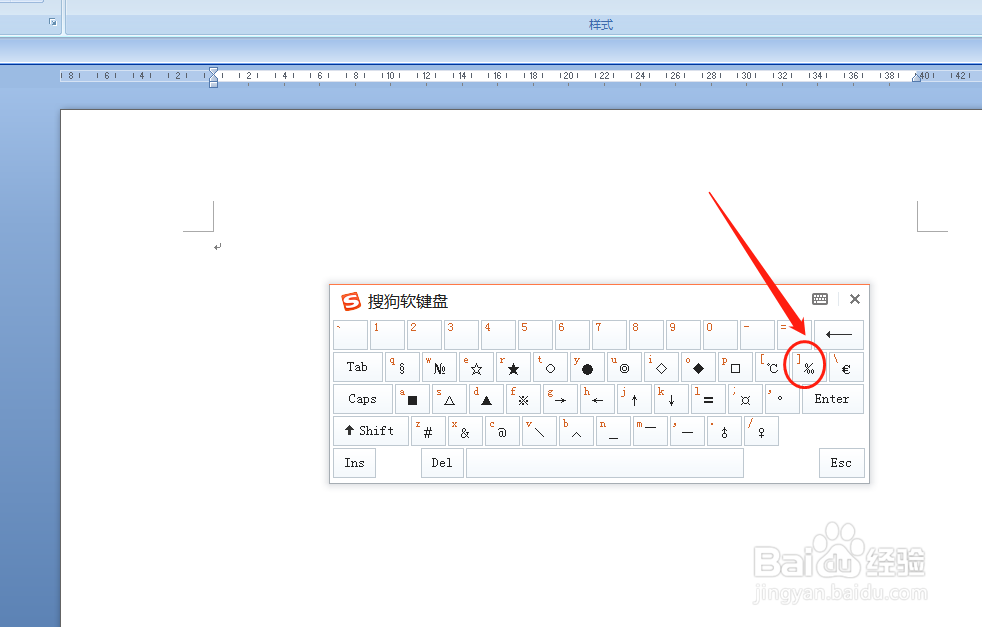Click the spacebar on the soft keyboard

(606, 463)
